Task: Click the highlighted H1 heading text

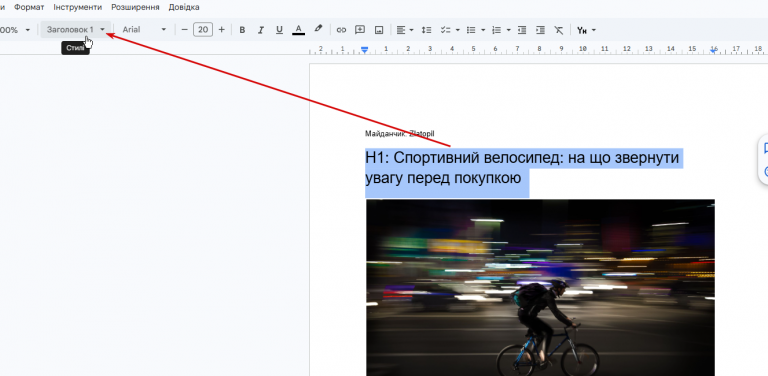Action: (523, 168)
